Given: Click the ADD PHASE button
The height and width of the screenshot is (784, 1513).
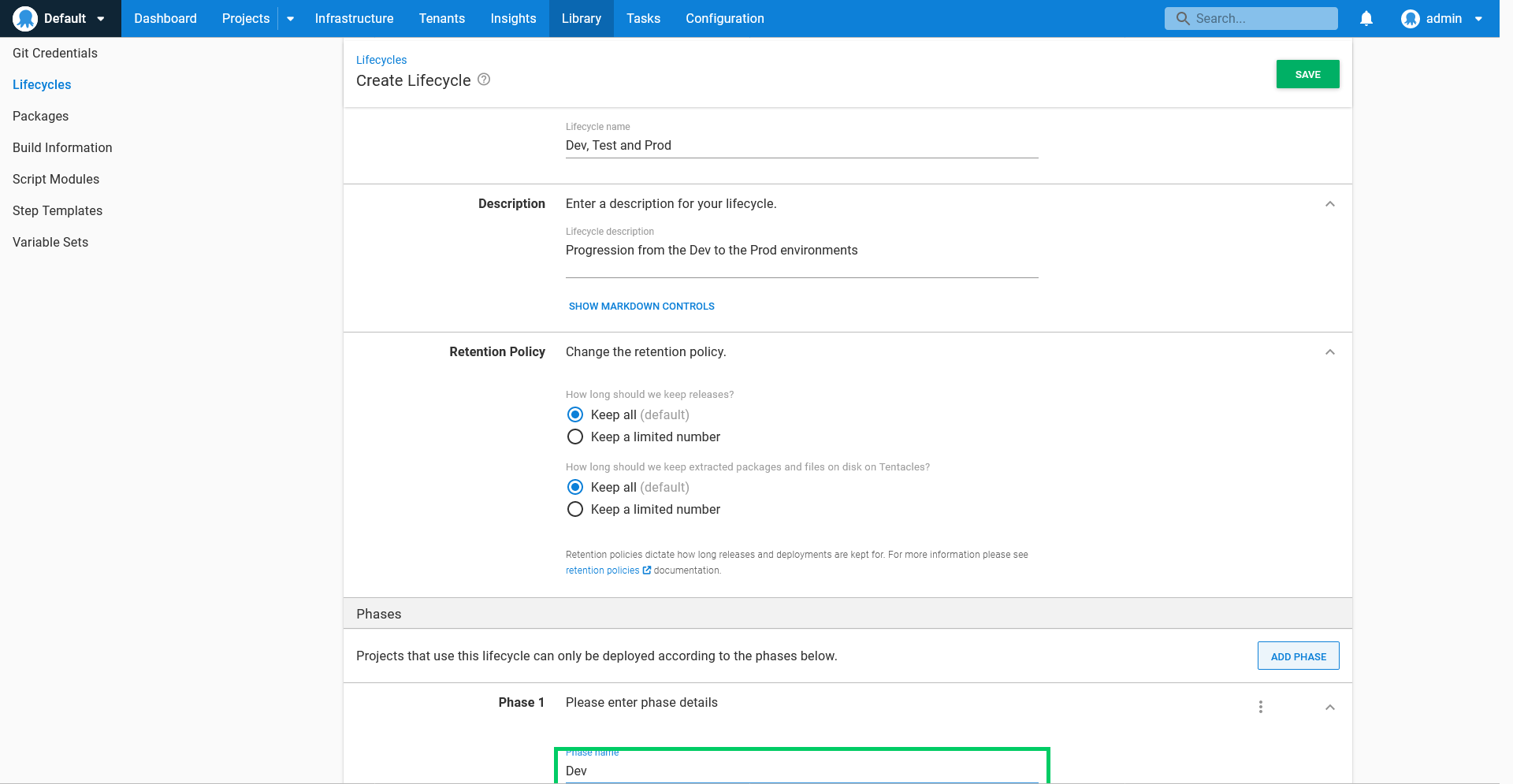Looking at the screenshot, I should tap(1298, 656).
